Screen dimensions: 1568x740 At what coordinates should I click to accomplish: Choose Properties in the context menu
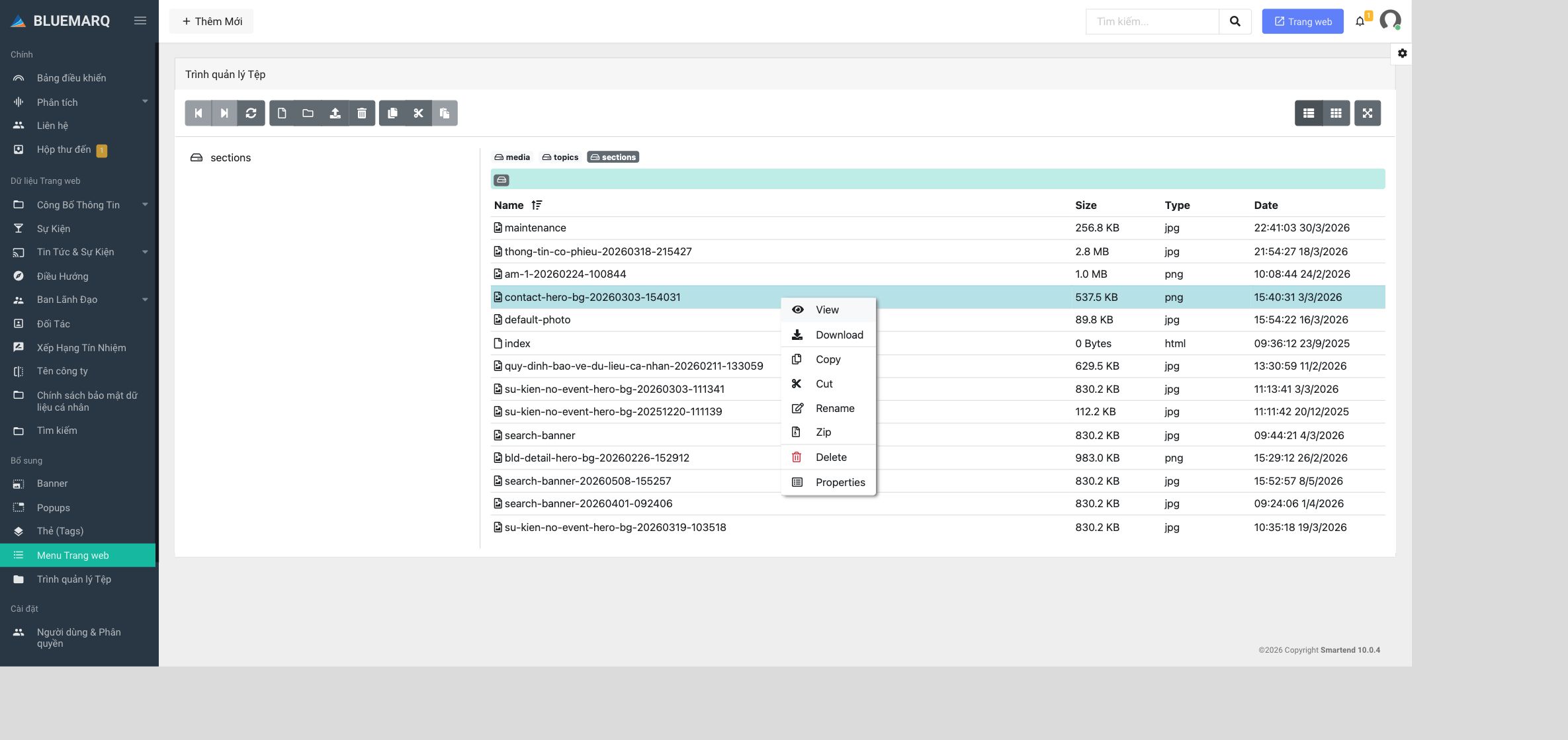(828, 482)
